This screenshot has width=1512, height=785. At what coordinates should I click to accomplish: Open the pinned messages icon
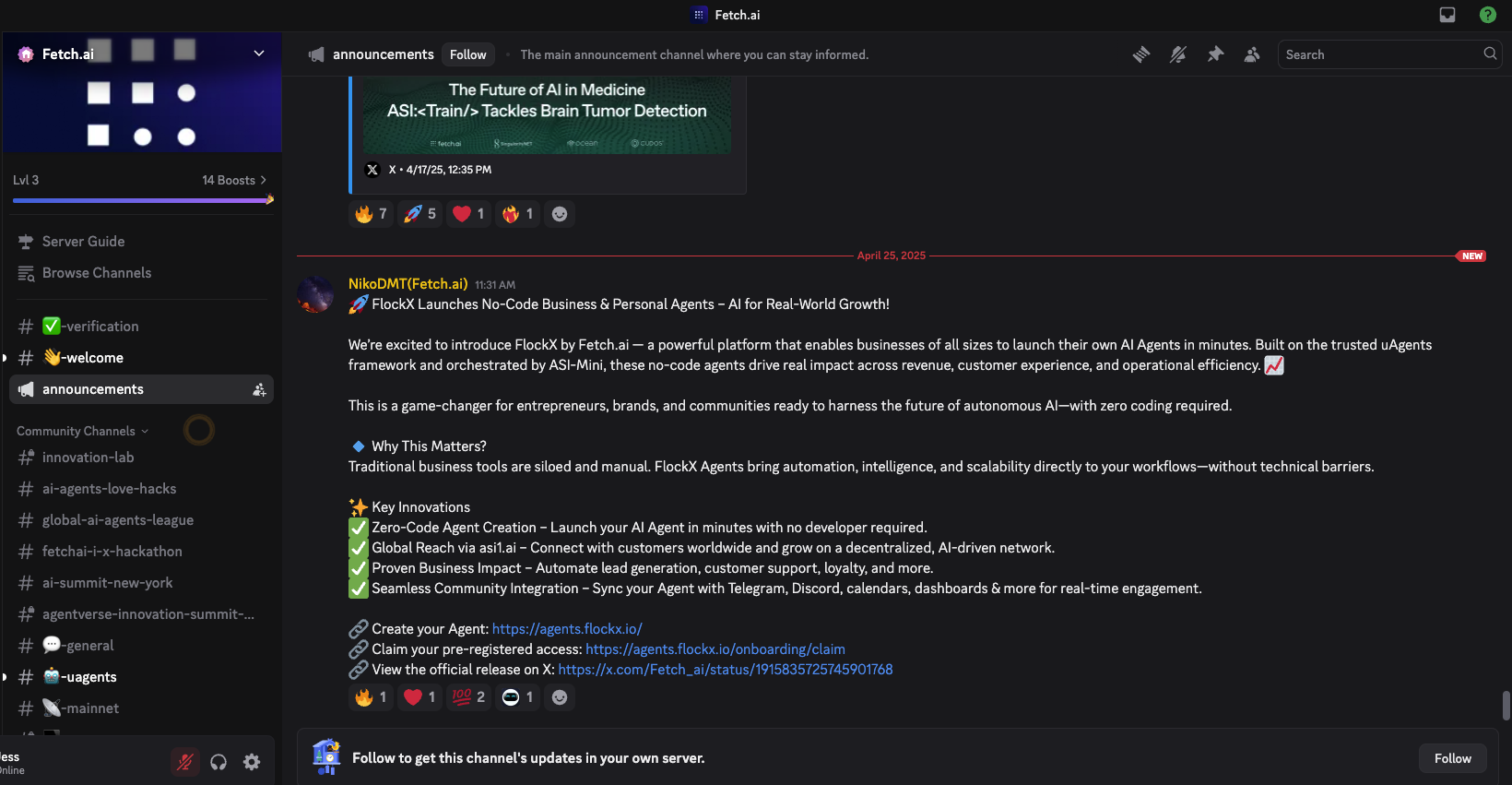point(1215,54)
